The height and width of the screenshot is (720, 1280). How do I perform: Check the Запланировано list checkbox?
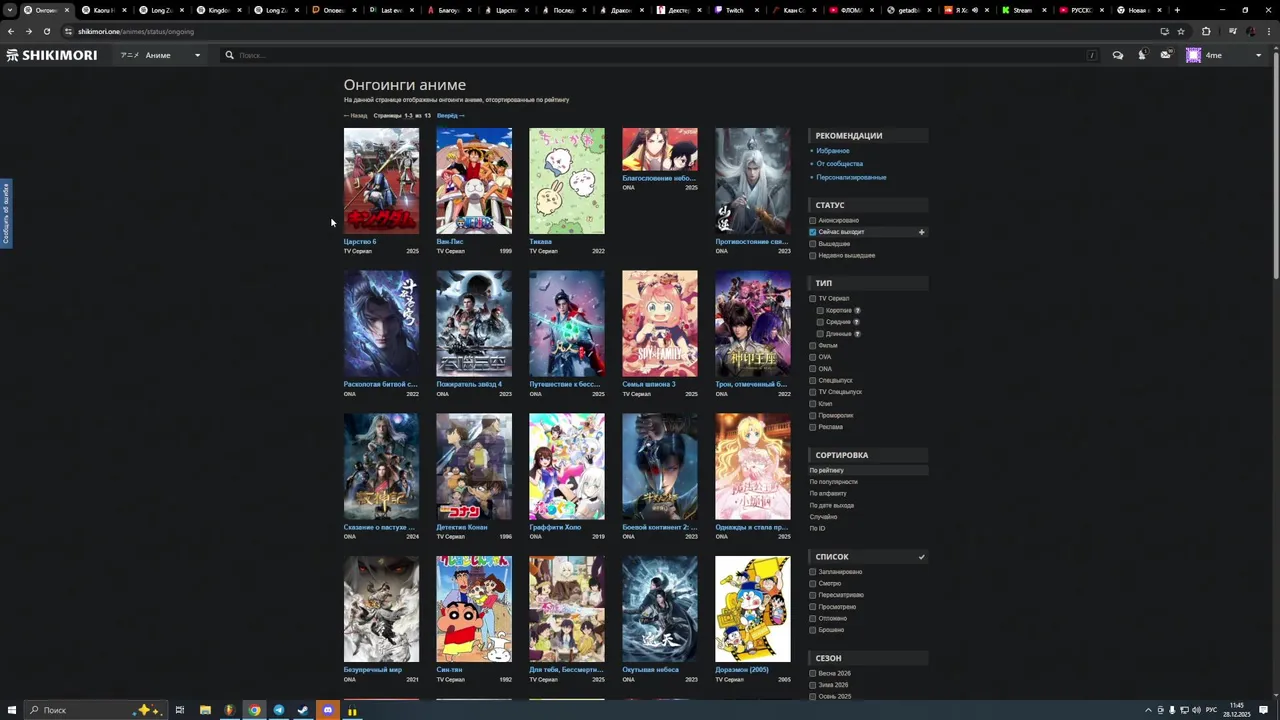click(813, 572)
